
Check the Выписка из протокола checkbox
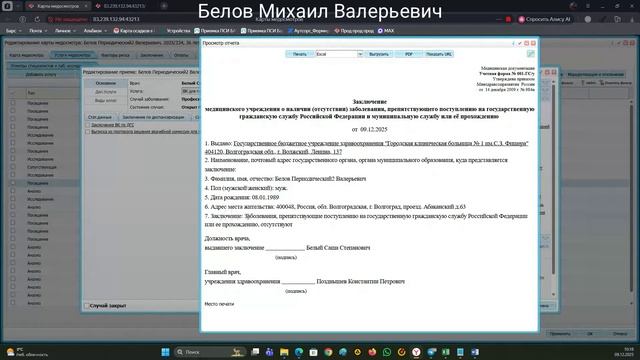[x=87, y=132]
